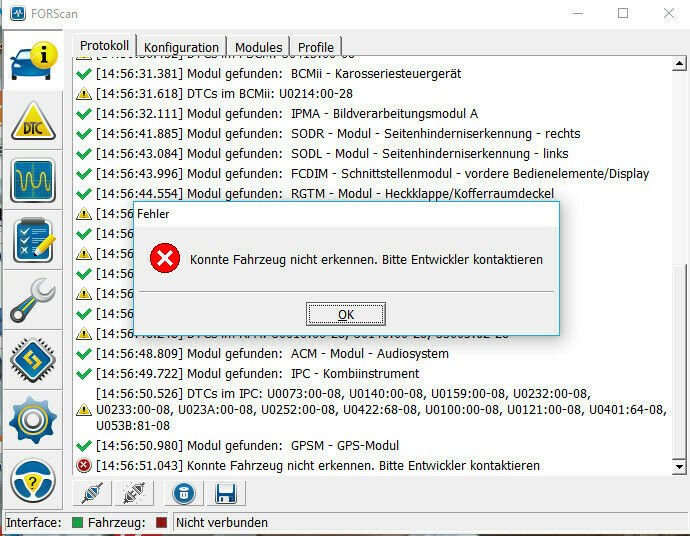Viewport: 690px width, 536px height.
Task: Select the DTCs im BCMii U0214:00-28 line
Action: [x=224, y=94]
